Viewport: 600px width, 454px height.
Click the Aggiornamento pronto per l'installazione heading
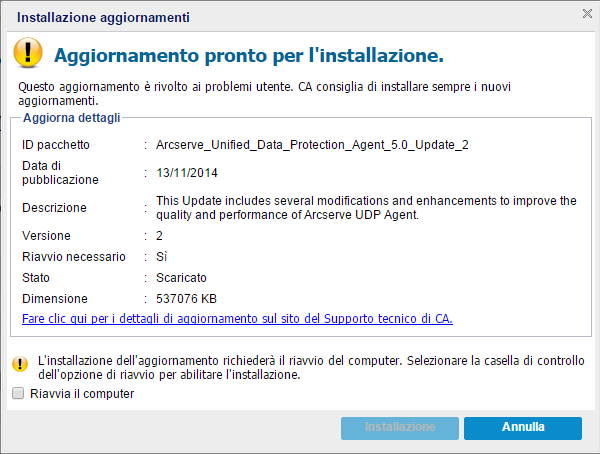[248, 54]
